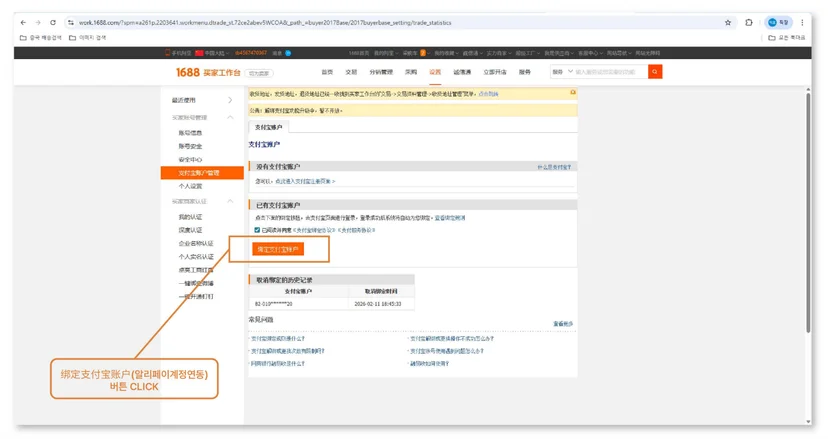Click 1688首页 link in top bar
Screen dimensions: 828x439
tap(359, 53)
